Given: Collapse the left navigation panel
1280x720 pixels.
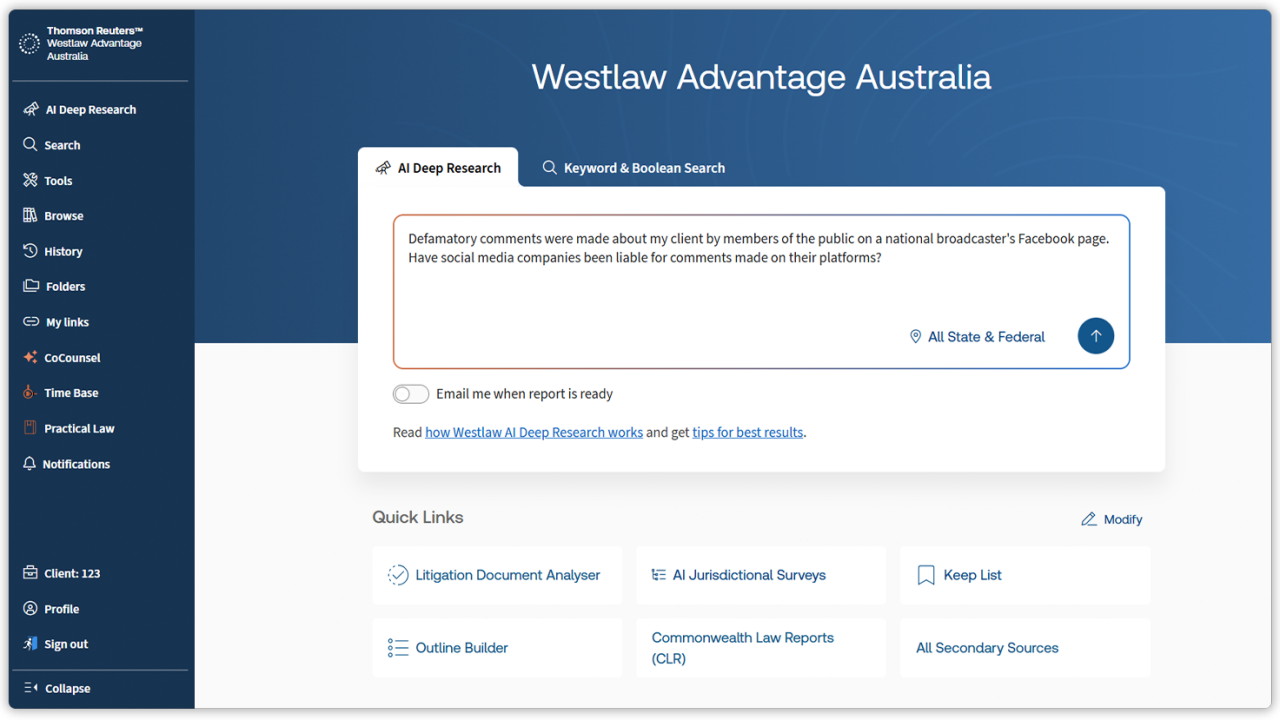Looking at the screenshot, I should click(x=67, y=688).
